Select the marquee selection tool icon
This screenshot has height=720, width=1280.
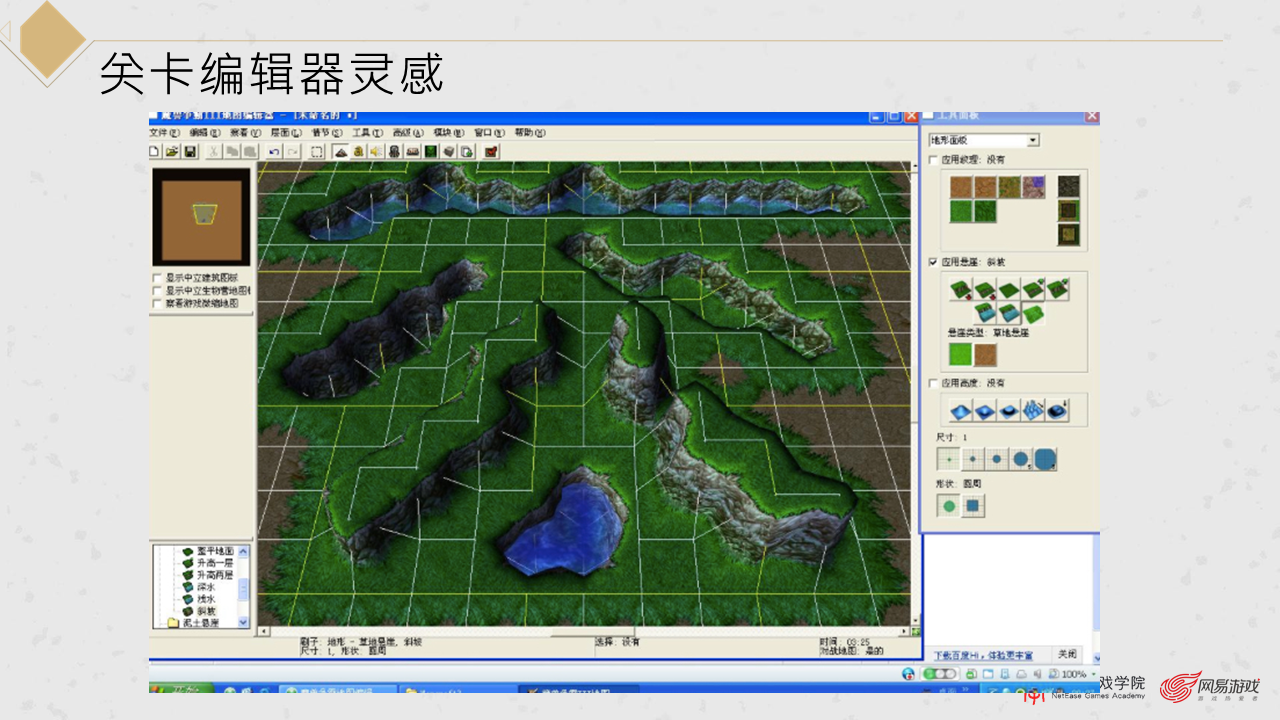(x=317, y=150)
